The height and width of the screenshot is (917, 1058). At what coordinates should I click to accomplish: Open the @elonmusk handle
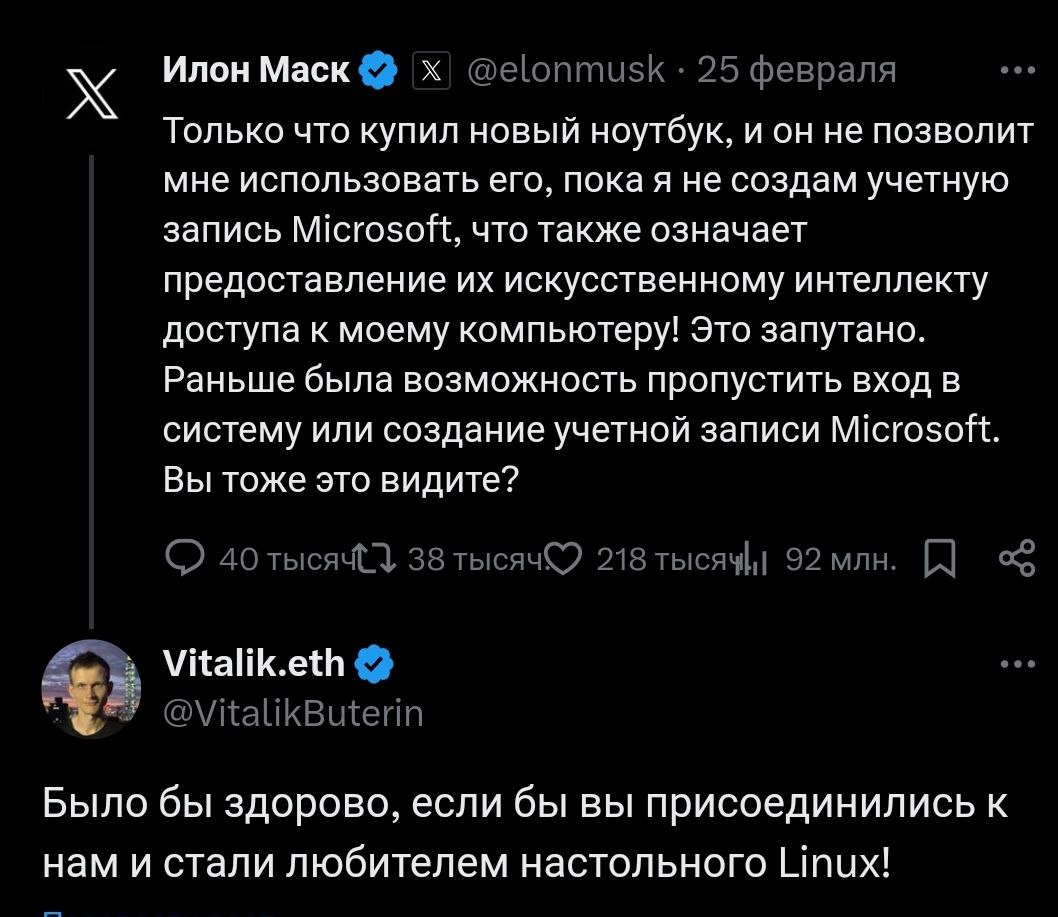(566, 70)
